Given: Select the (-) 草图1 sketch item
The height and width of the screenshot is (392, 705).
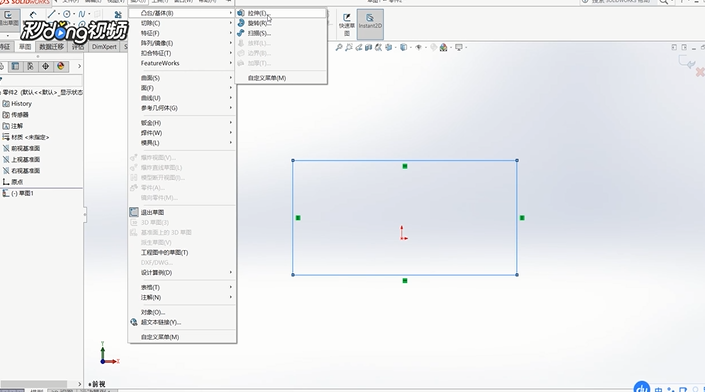Looking at the screenshot, I should click(18, 193).
